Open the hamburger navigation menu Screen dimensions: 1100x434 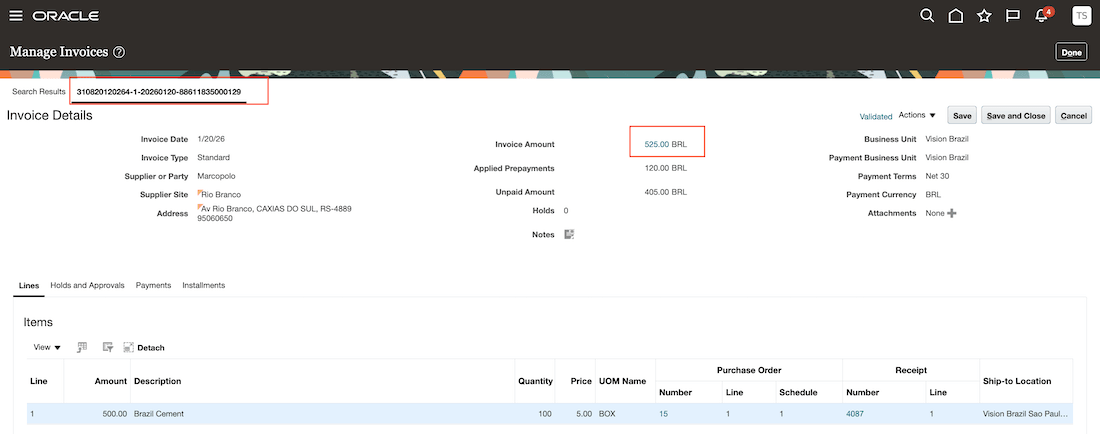tap(15, 15)
